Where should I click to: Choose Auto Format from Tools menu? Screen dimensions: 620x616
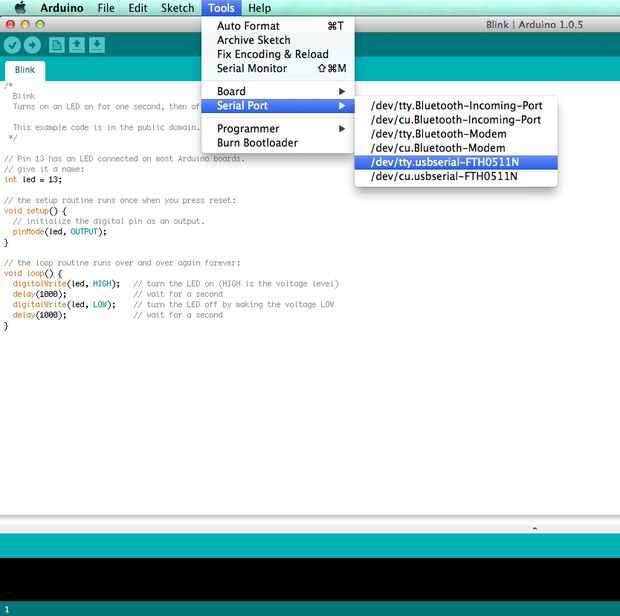[x=278, y=26]
